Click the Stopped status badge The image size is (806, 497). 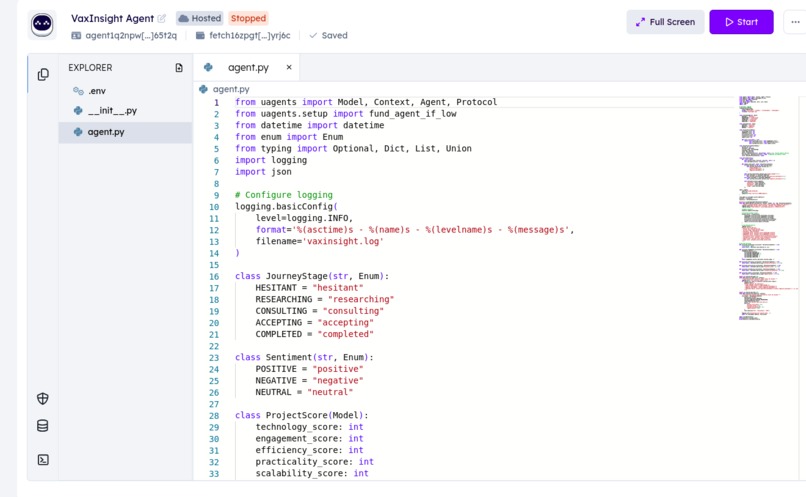pos(248,19)
